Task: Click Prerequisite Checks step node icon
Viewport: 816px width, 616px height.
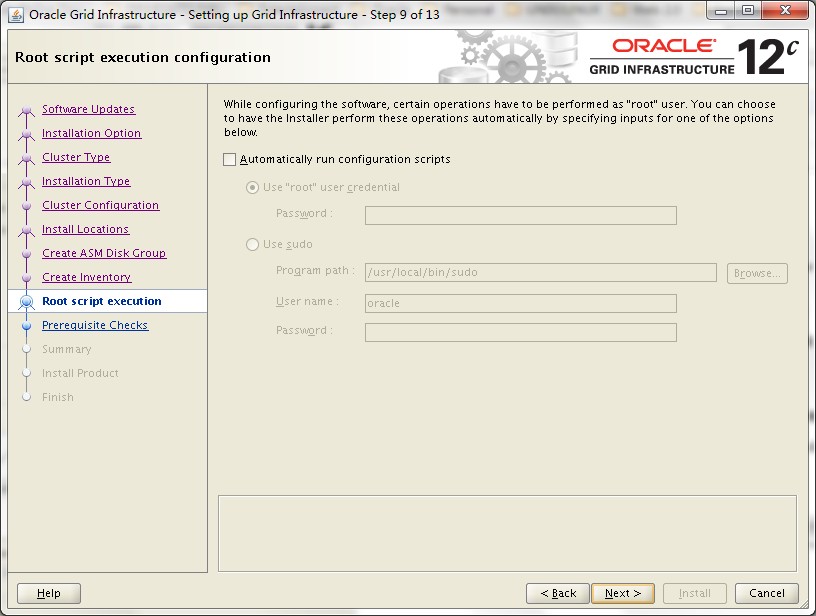Action: pos(27,326)
